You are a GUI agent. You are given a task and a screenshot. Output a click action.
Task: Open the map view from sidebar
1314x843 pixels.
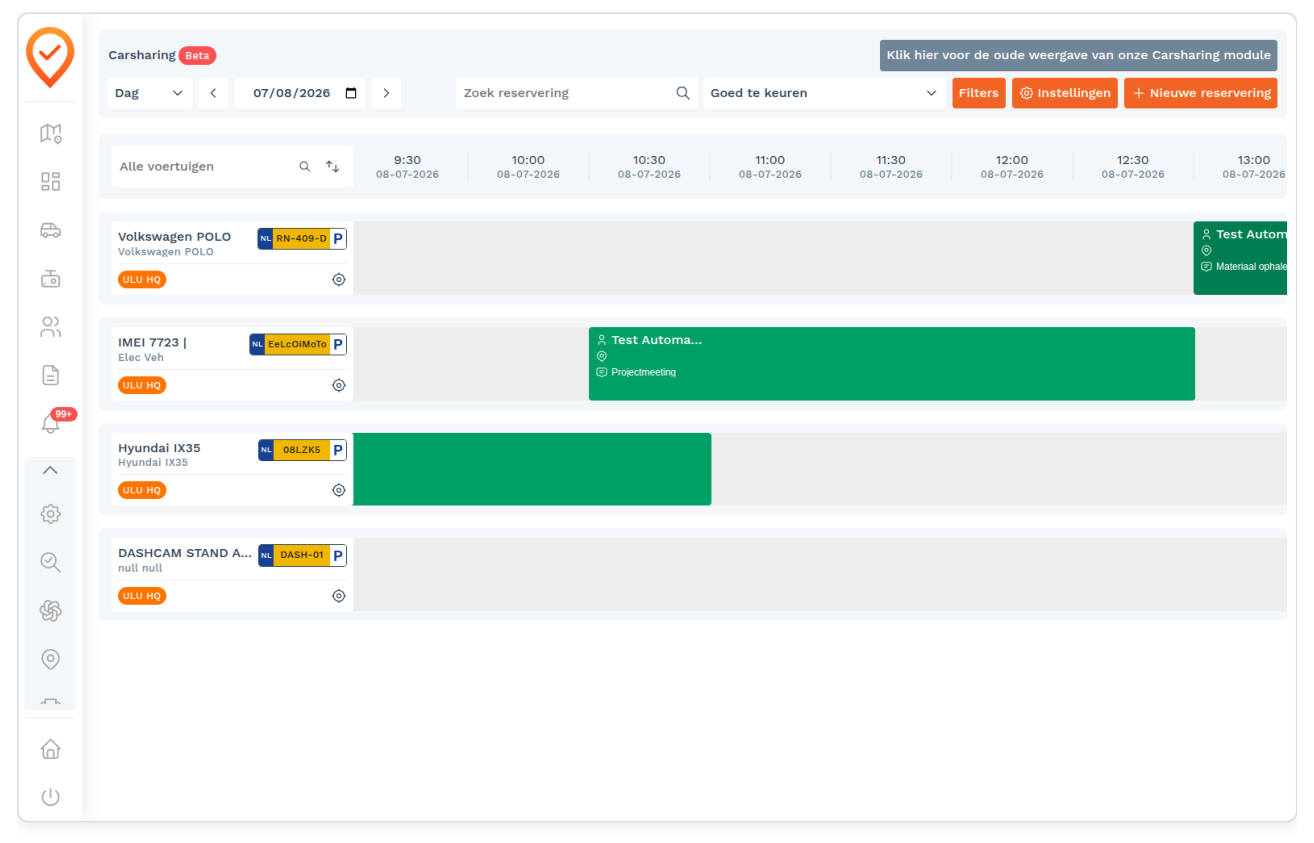pos(50,133)
